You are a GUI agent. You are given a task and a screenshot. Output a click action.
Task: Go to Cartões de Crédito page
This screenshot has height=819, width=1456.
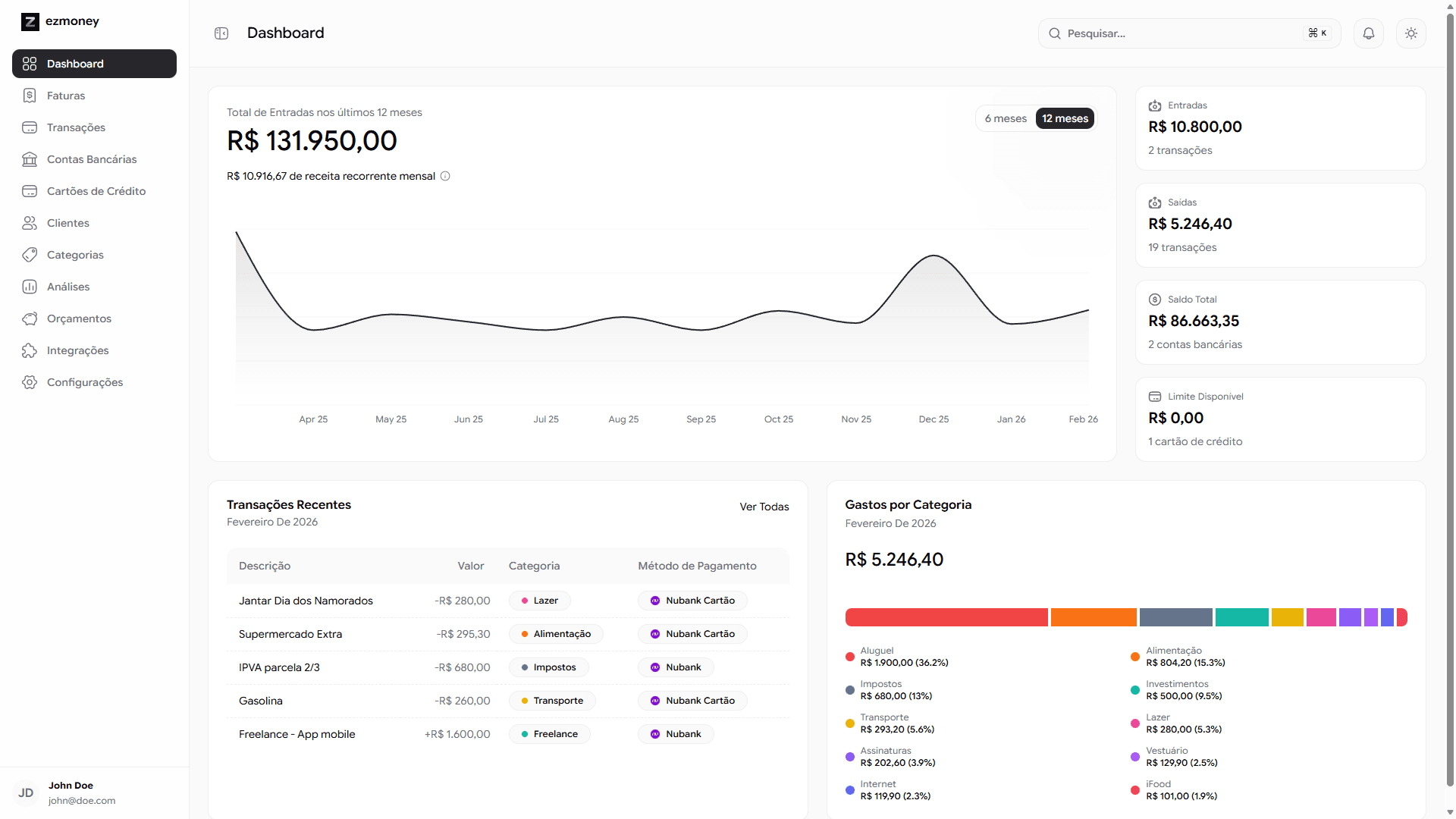coord(96,191)
